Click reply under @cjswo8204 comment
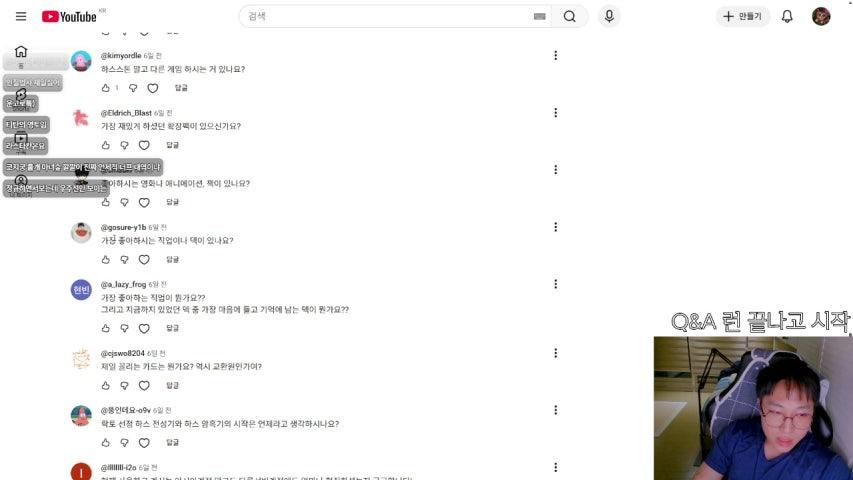 pyautogui.click(x=172, y=385)
